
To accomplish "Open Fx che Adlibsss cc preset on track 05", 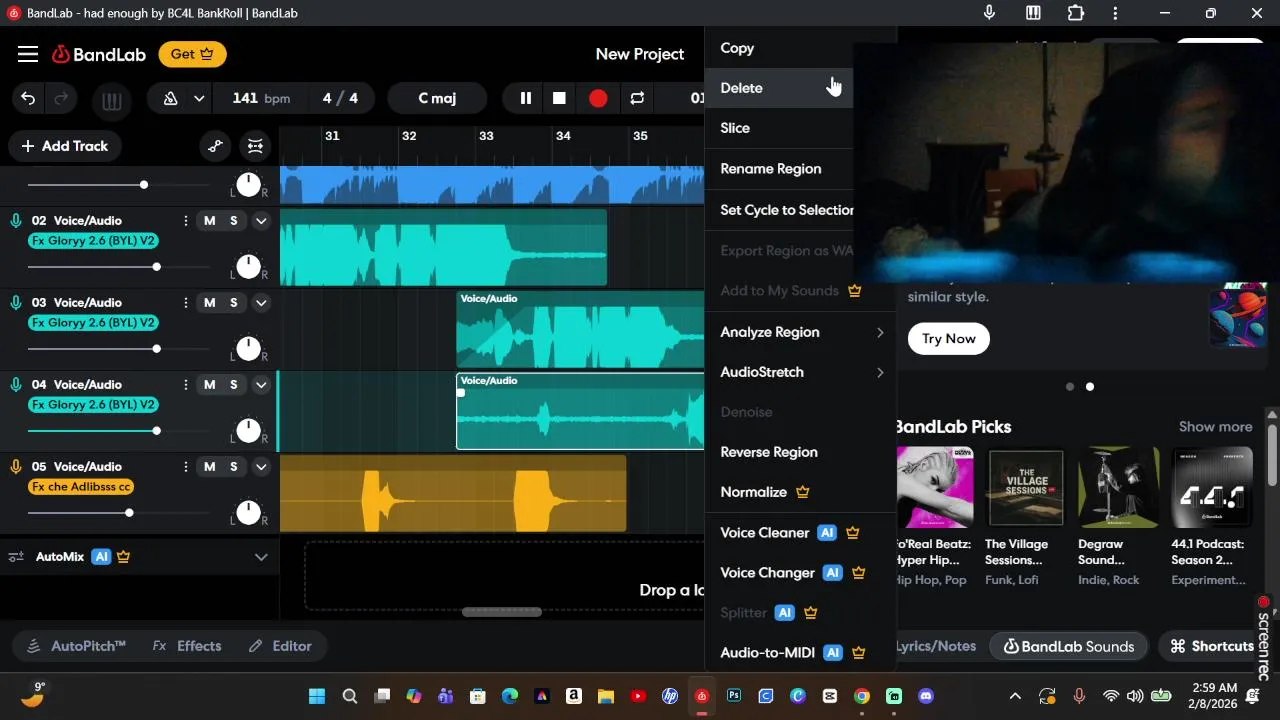I will tap(81, 487).
